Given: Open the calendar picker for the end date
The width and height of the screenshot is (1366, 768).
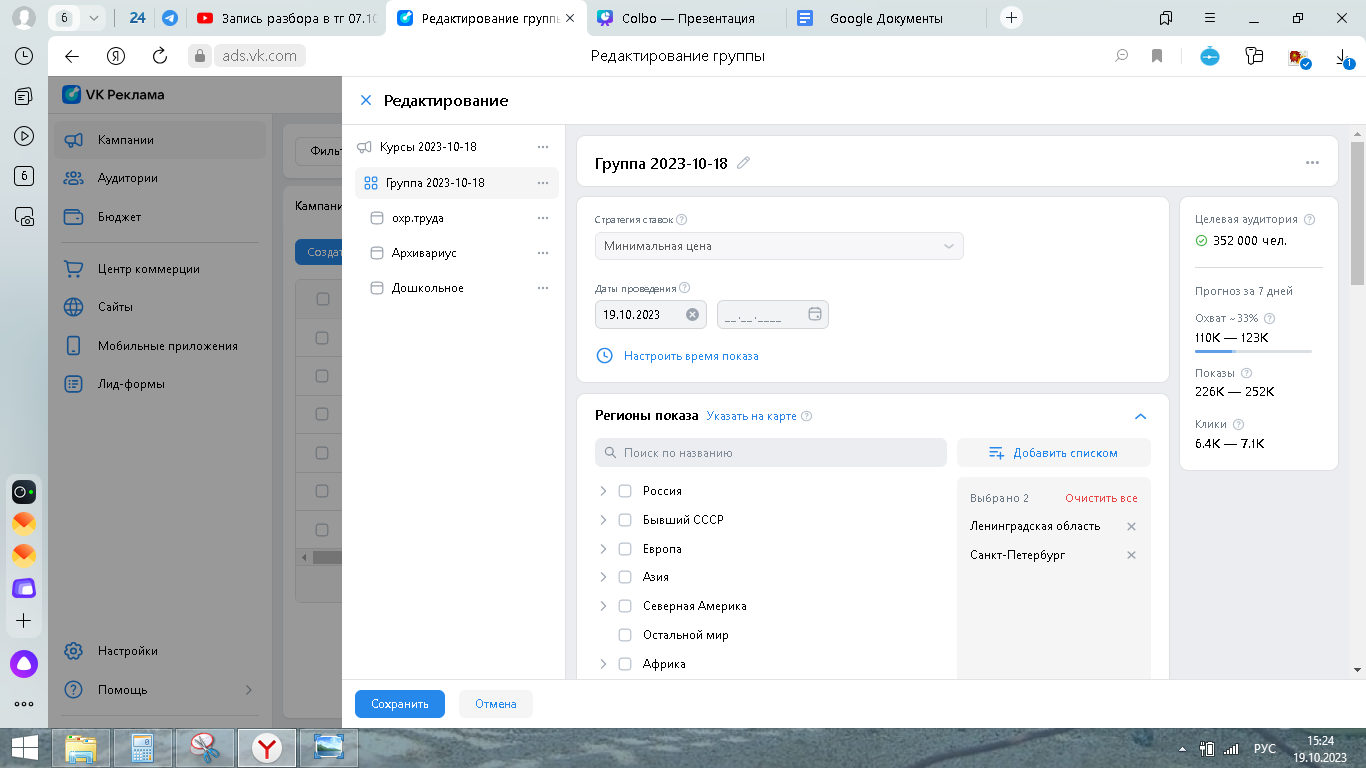Looking at the screenshot, I should coord(814,314).
